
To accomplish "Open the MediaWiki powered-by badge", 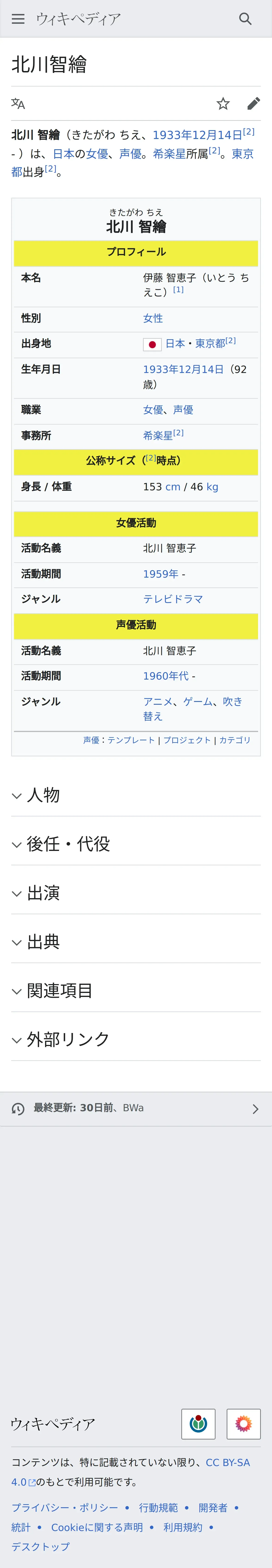I will click(243, 1424).
